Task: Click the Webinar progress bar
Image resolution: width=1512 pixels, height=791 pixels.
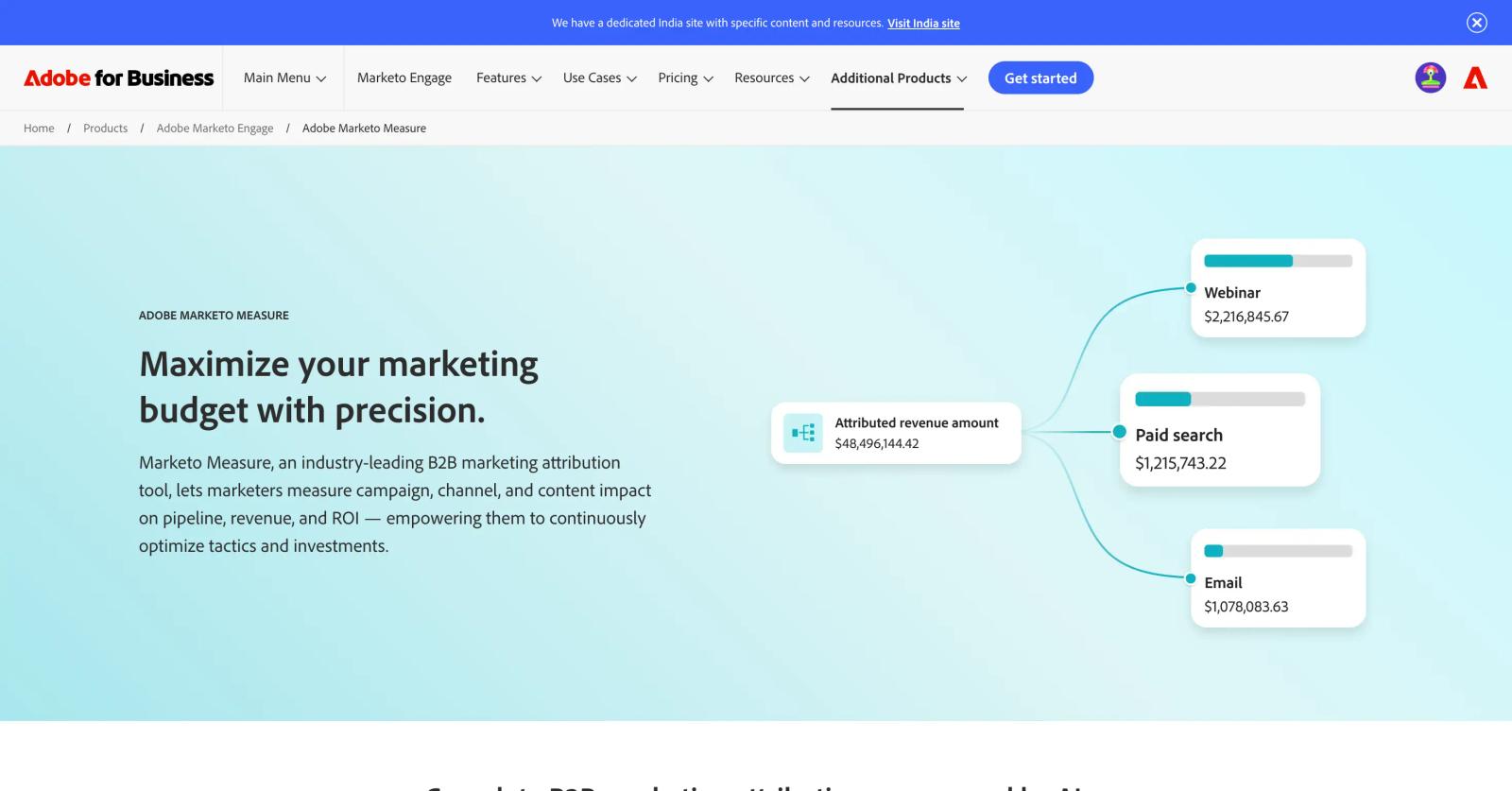Action: point(1278,261)
